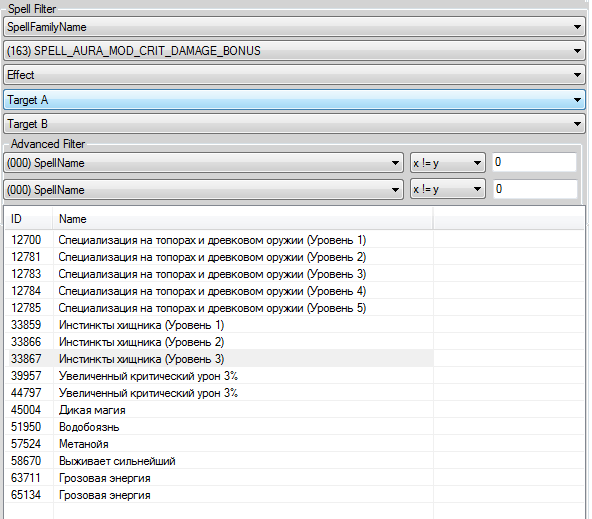This screenshot has width=592, height=519.
Task: Open the Target B dropdown
Action: point(294,124)
